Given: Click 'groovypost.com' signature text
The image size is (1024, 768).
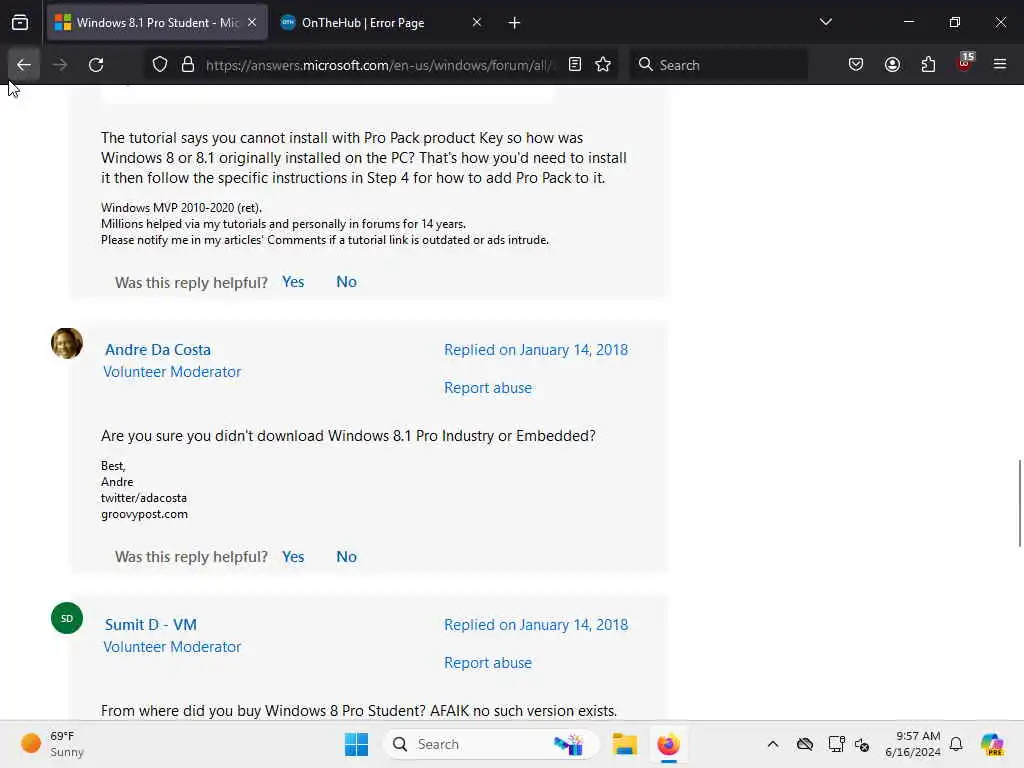Looking at the screenshot, I should (144, 514).
